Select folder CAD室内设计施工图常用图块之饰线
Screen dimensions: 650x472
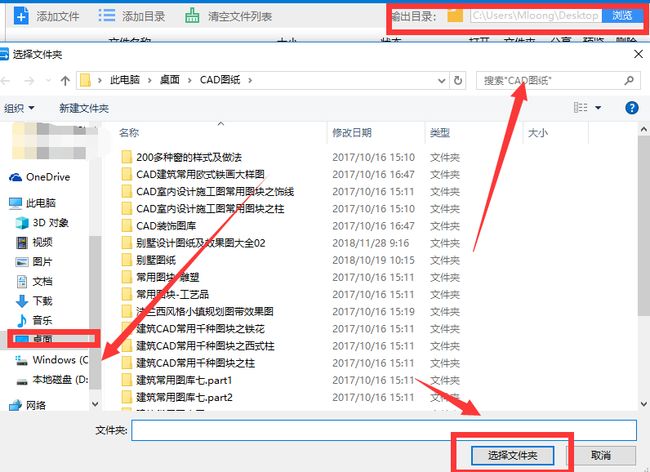coord(208,192)
